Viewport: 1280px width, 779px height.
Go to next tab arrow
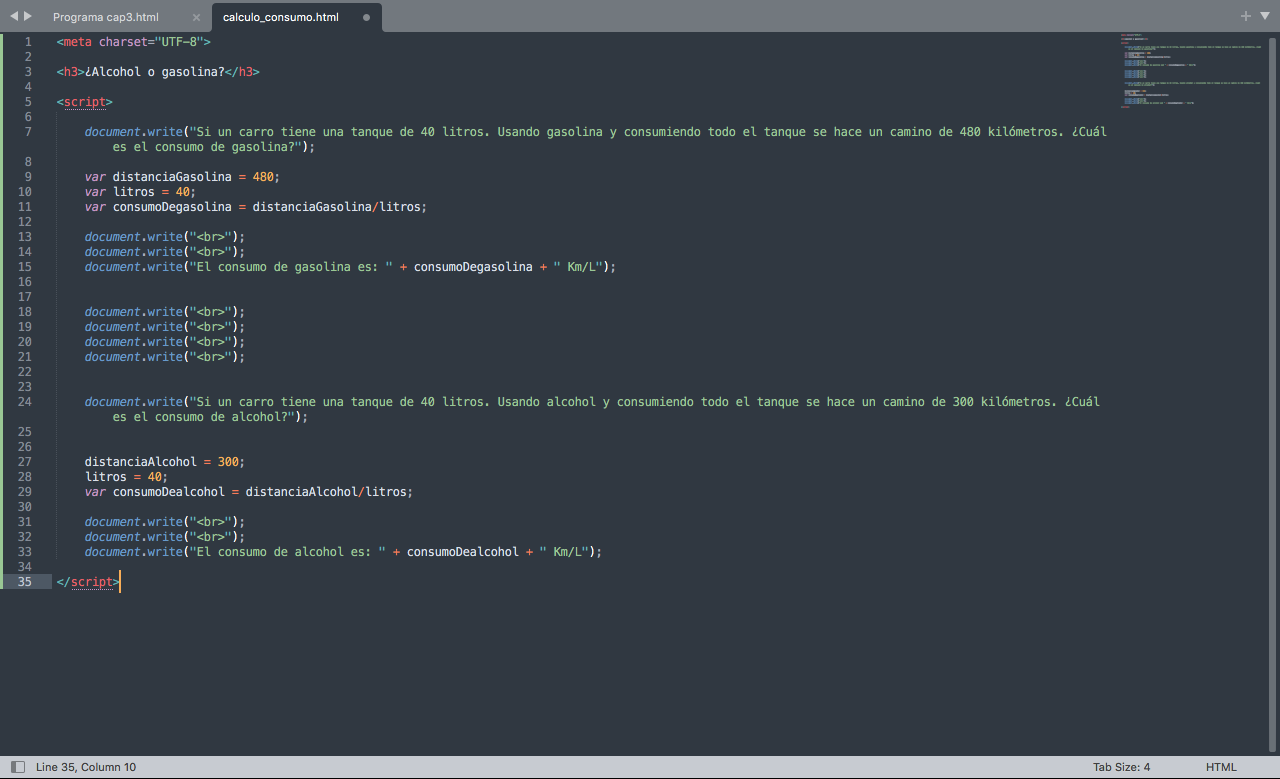[x=28, y=16]
